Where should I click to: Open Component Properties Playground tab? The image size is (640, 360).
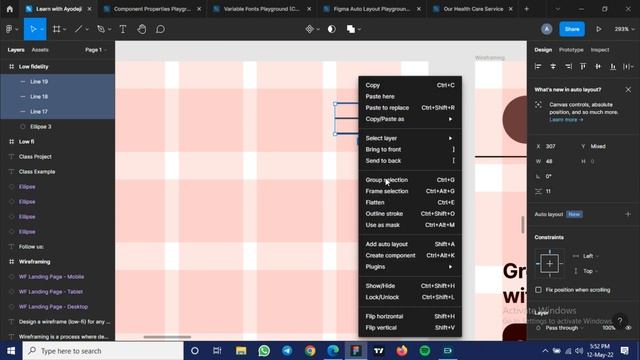152,9
